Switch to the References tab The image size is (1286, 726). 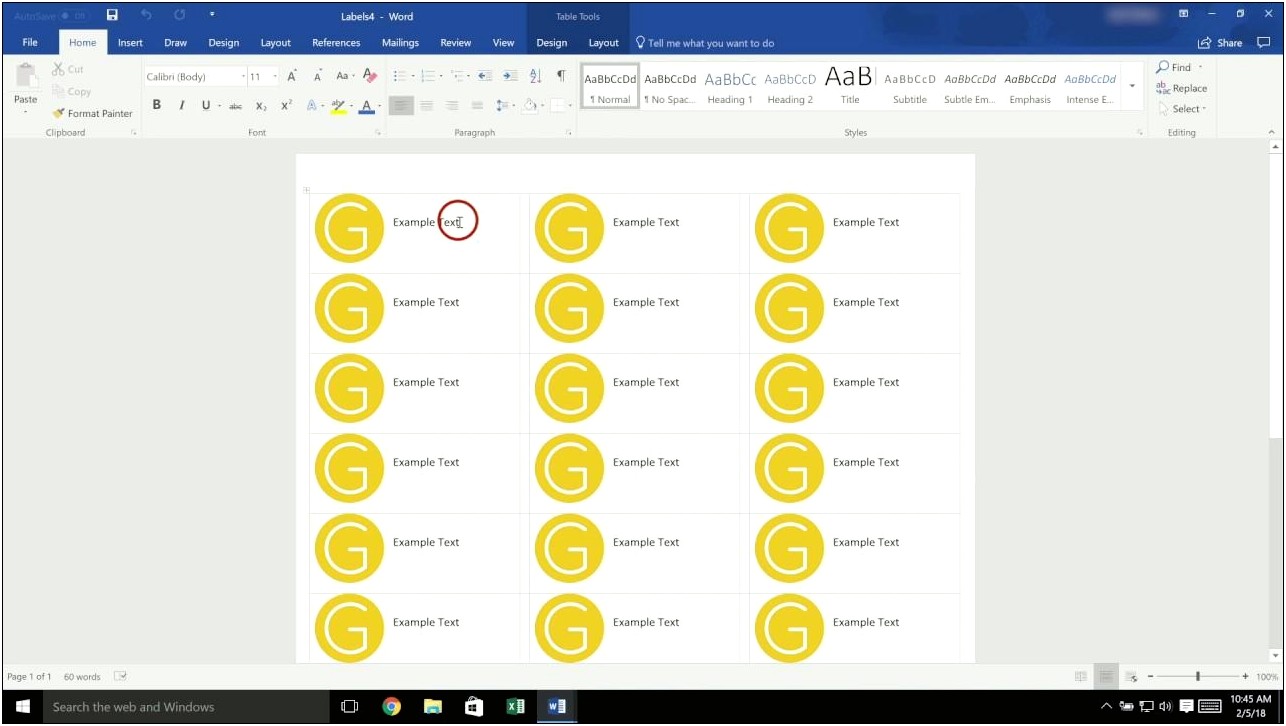click(x=336, y=43)
